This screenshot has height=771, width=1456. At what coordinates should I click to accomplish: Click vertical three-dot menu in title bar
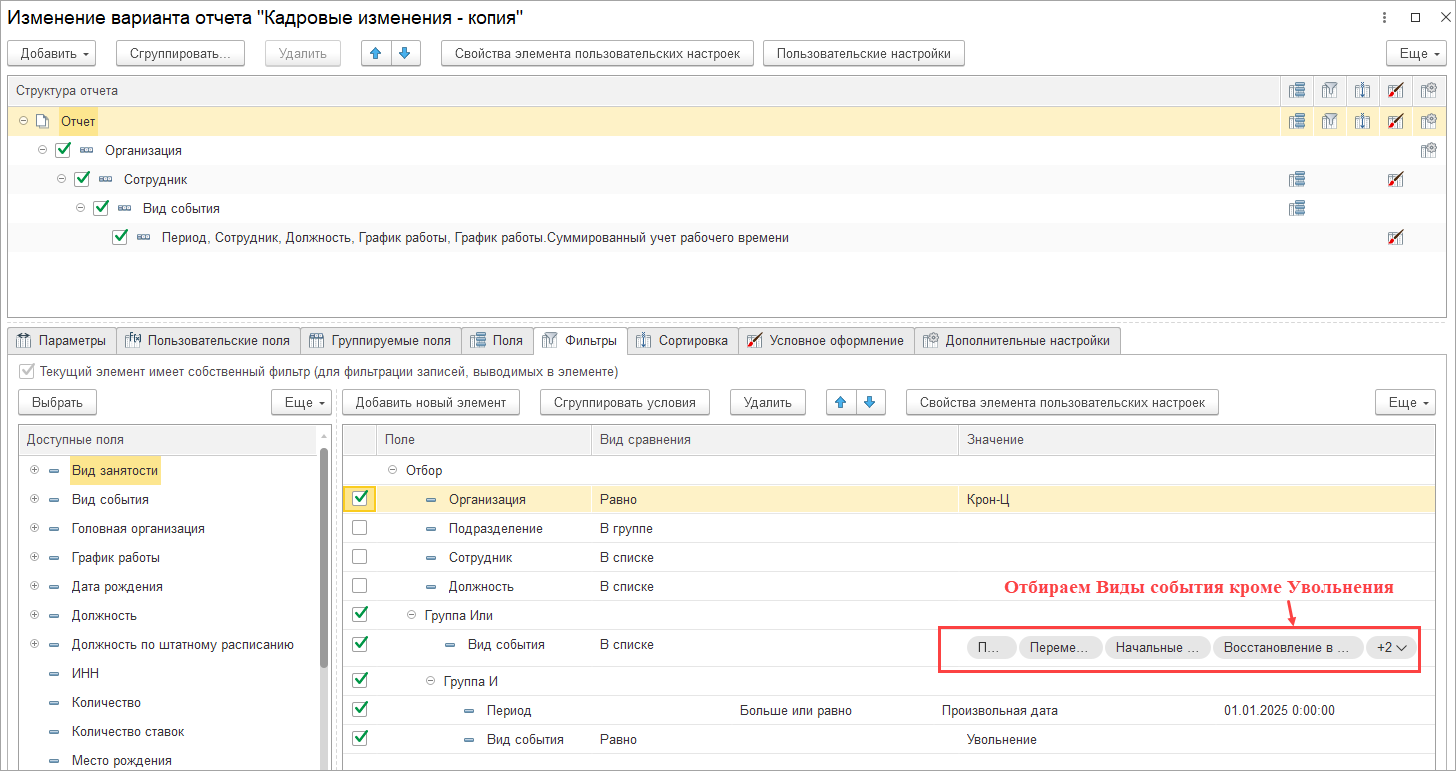click(x=1384, y=18)
